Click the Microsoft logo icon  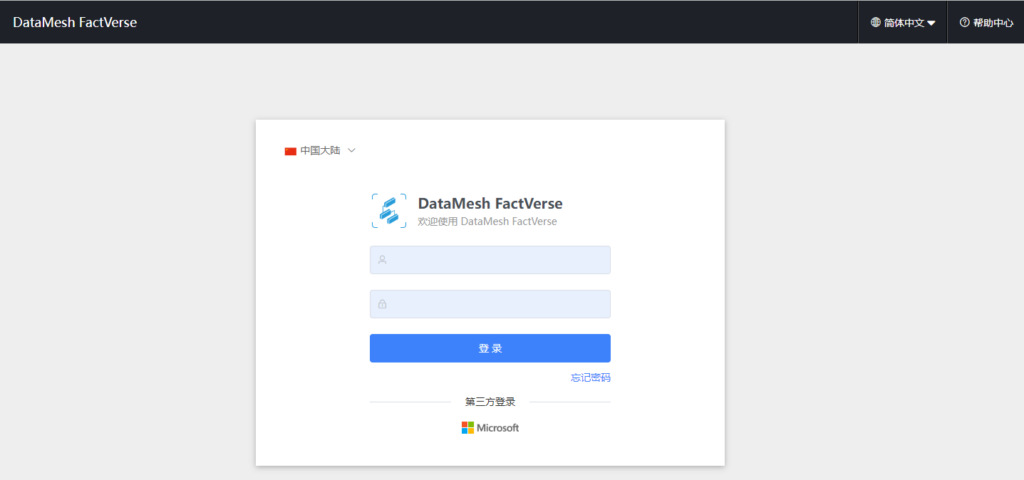[468, 428]
